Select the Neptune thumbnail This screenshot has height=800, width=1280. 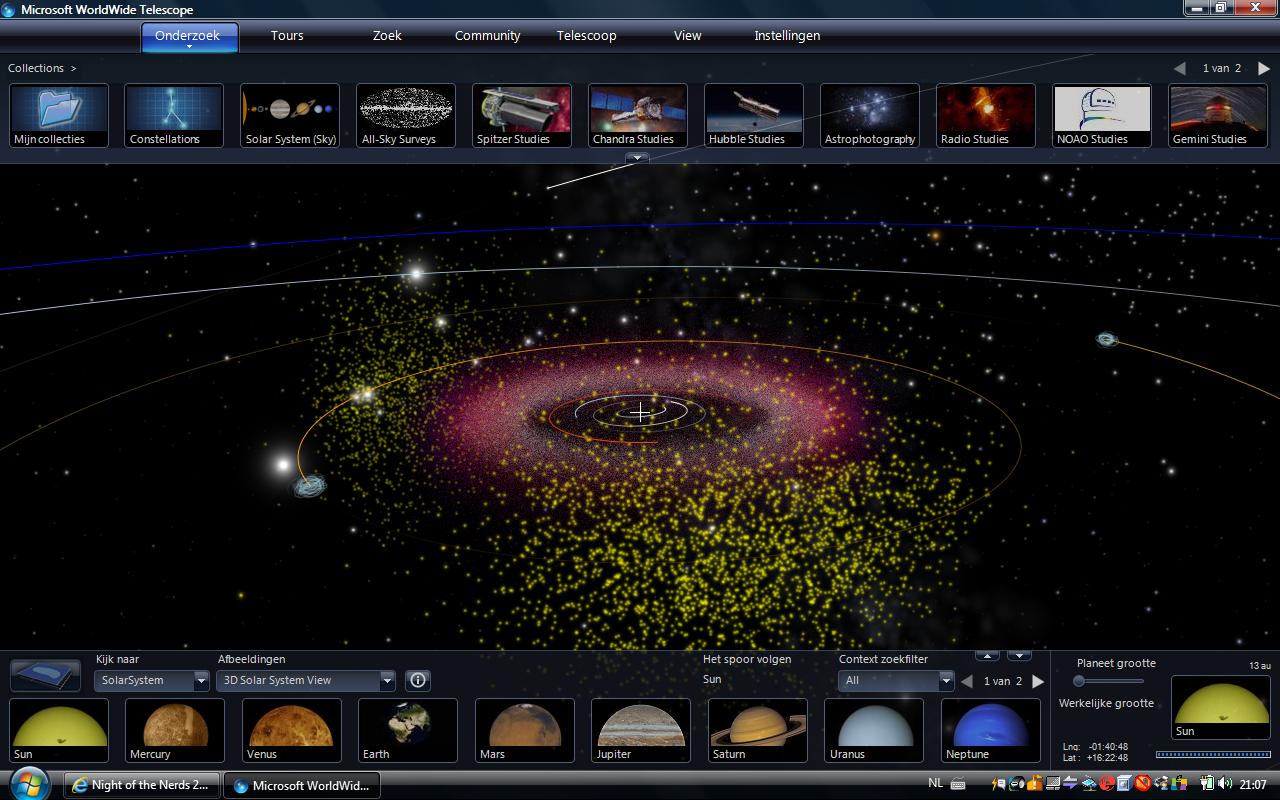pyautogui.click(x=991, y=731)
